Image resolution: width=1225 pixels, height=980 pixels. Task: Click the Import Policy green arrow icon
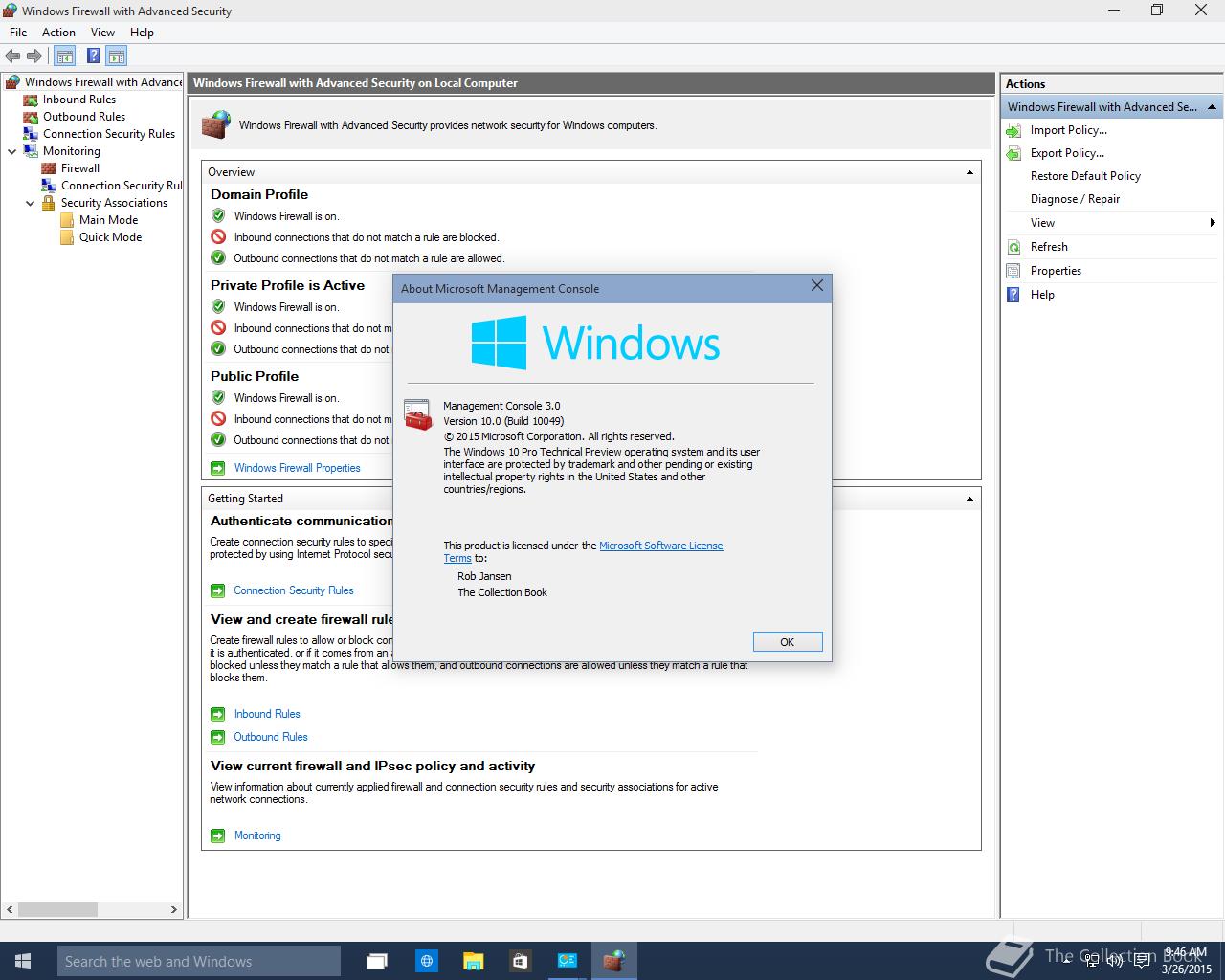click(1013, 130)
